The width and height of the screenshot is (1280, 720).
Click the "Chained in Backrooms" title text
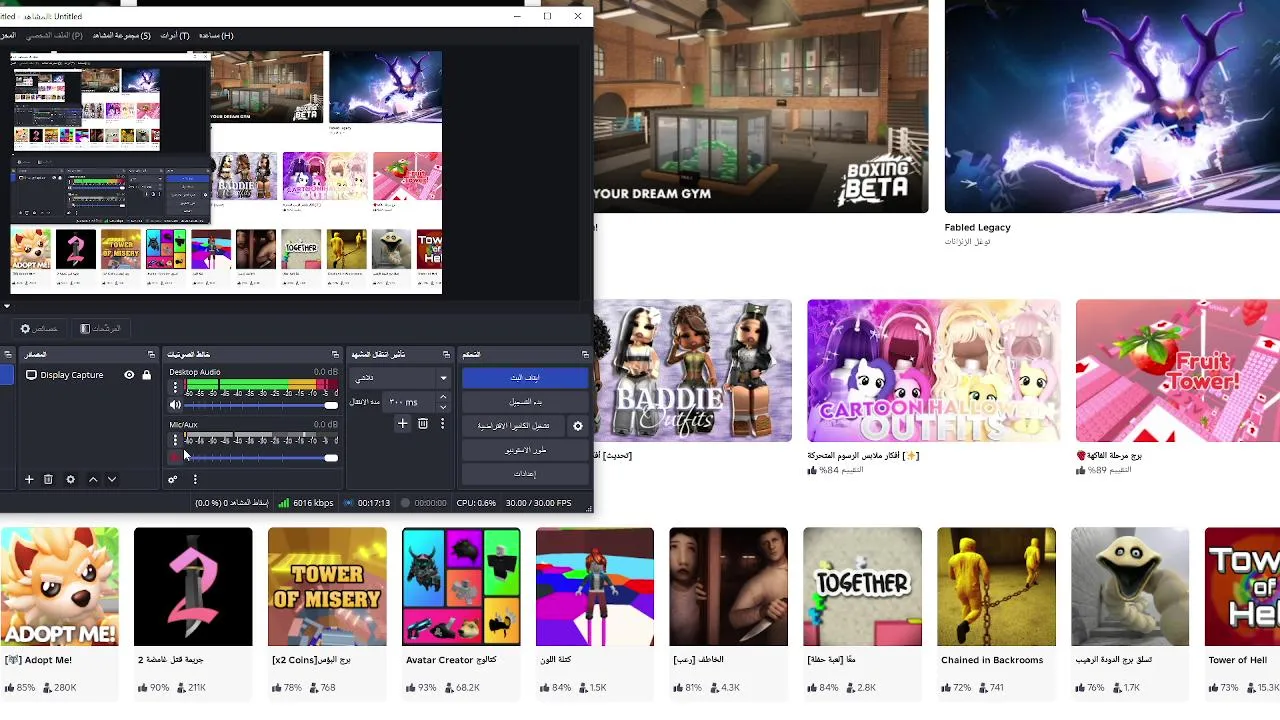pyautogui.click(x=992, y=660)
